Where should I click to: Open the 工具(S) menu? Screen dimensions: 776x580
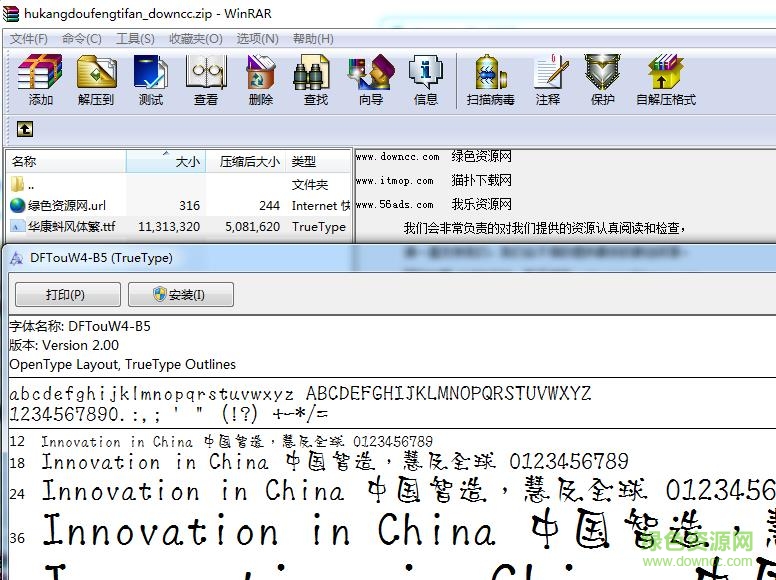coord(135,39)
